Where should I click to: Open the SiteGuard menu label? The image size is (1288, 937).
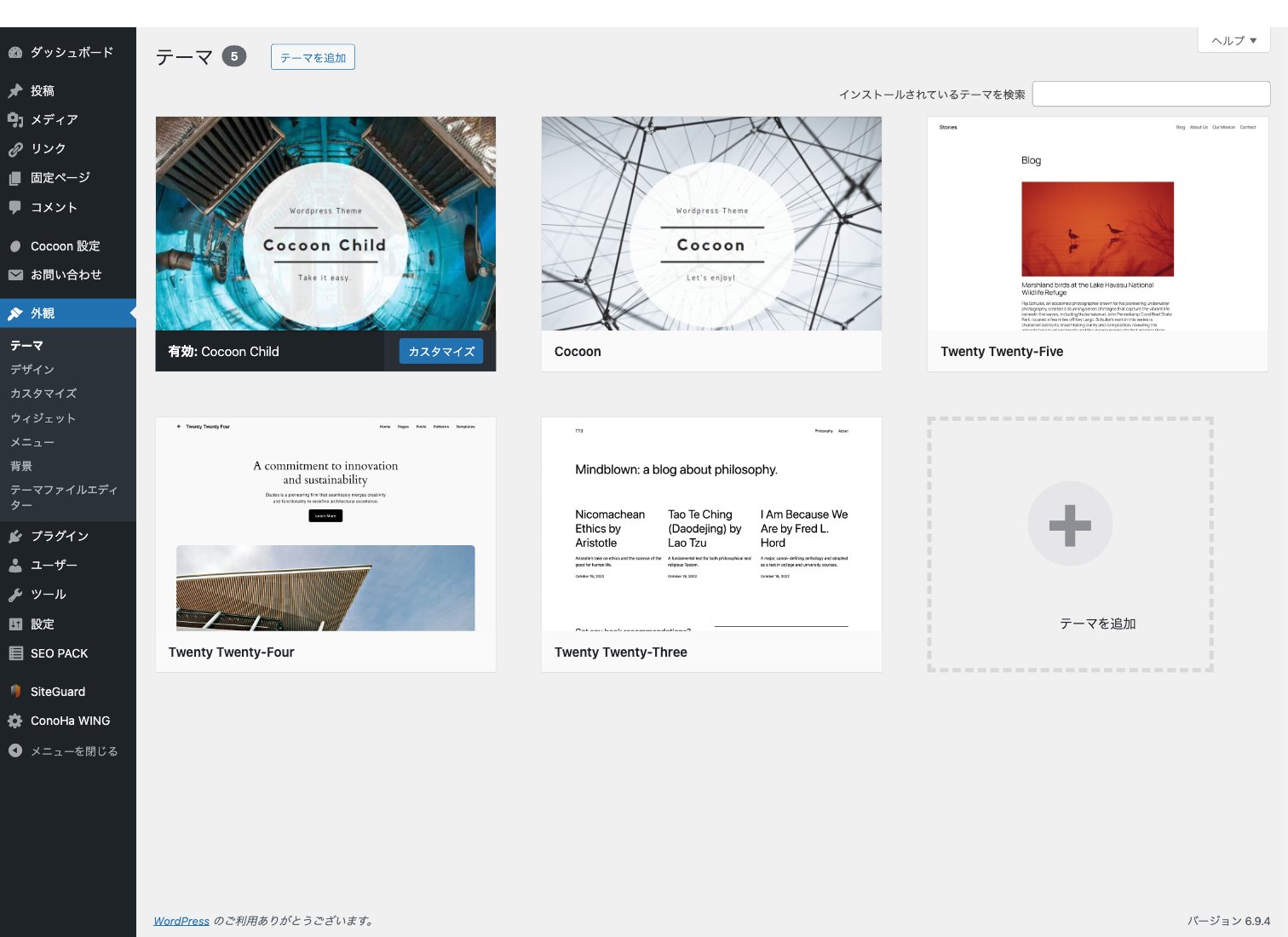58,692
